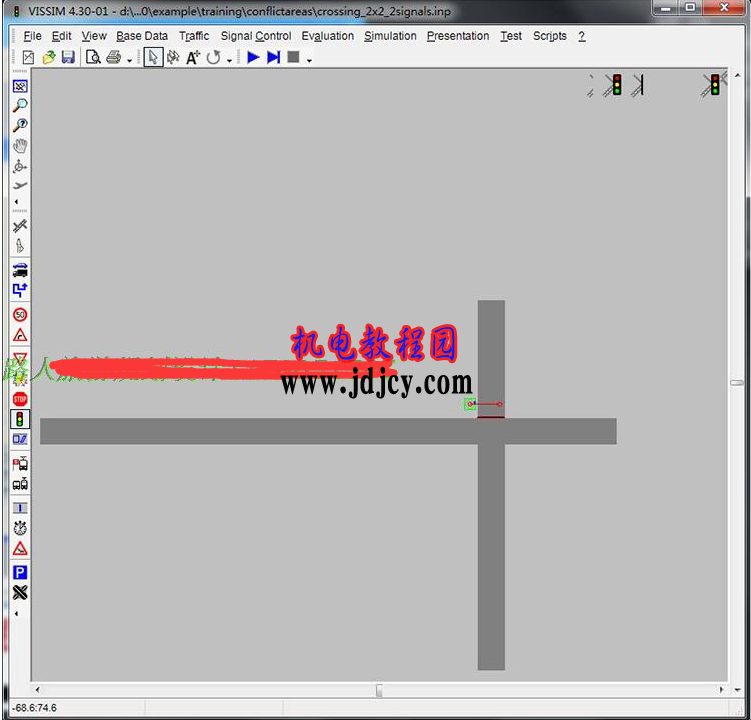Select the zoom magnifier tool
This screenshot has height=720, width=751.
pyautogui.click(x=20, y=105)
